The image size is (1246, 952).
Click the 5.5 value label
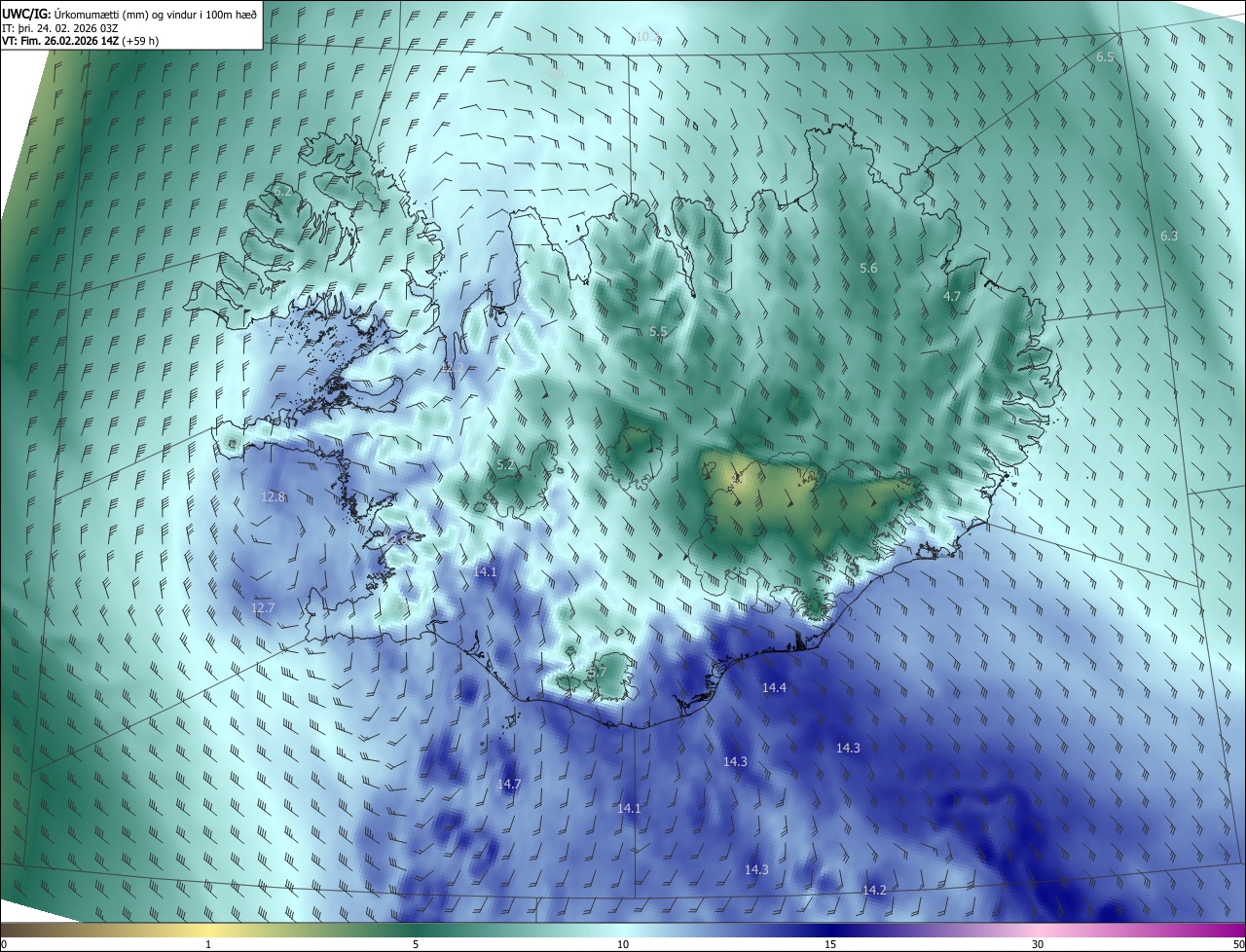(x=658, y=332)
